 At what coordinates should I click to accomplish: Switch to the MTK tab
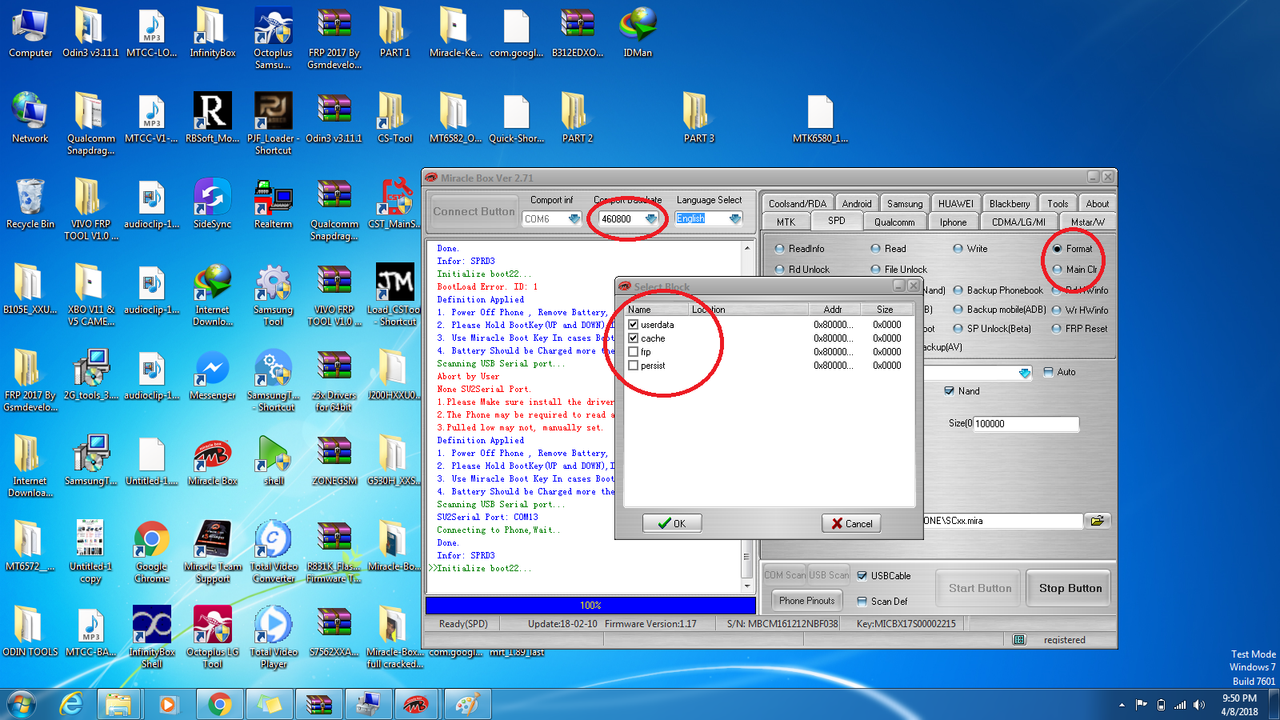click(786, 222)
